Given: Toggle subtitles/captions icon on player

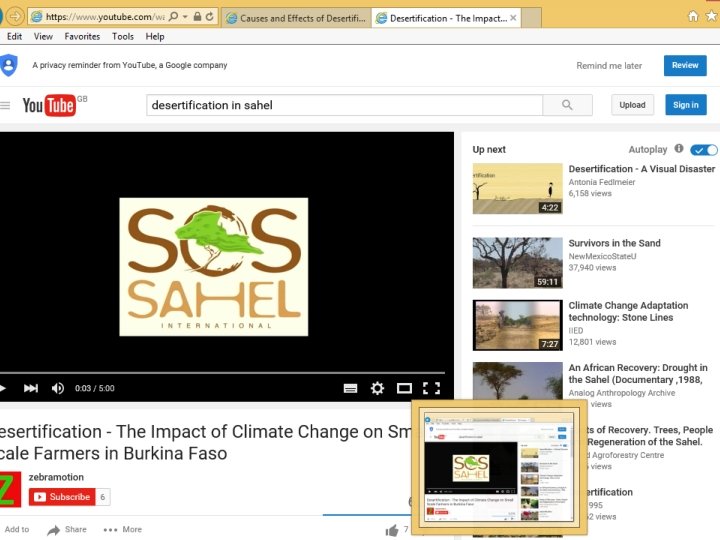Looking at the screenshot, I should pyautogui.click(x=350, y=388).
